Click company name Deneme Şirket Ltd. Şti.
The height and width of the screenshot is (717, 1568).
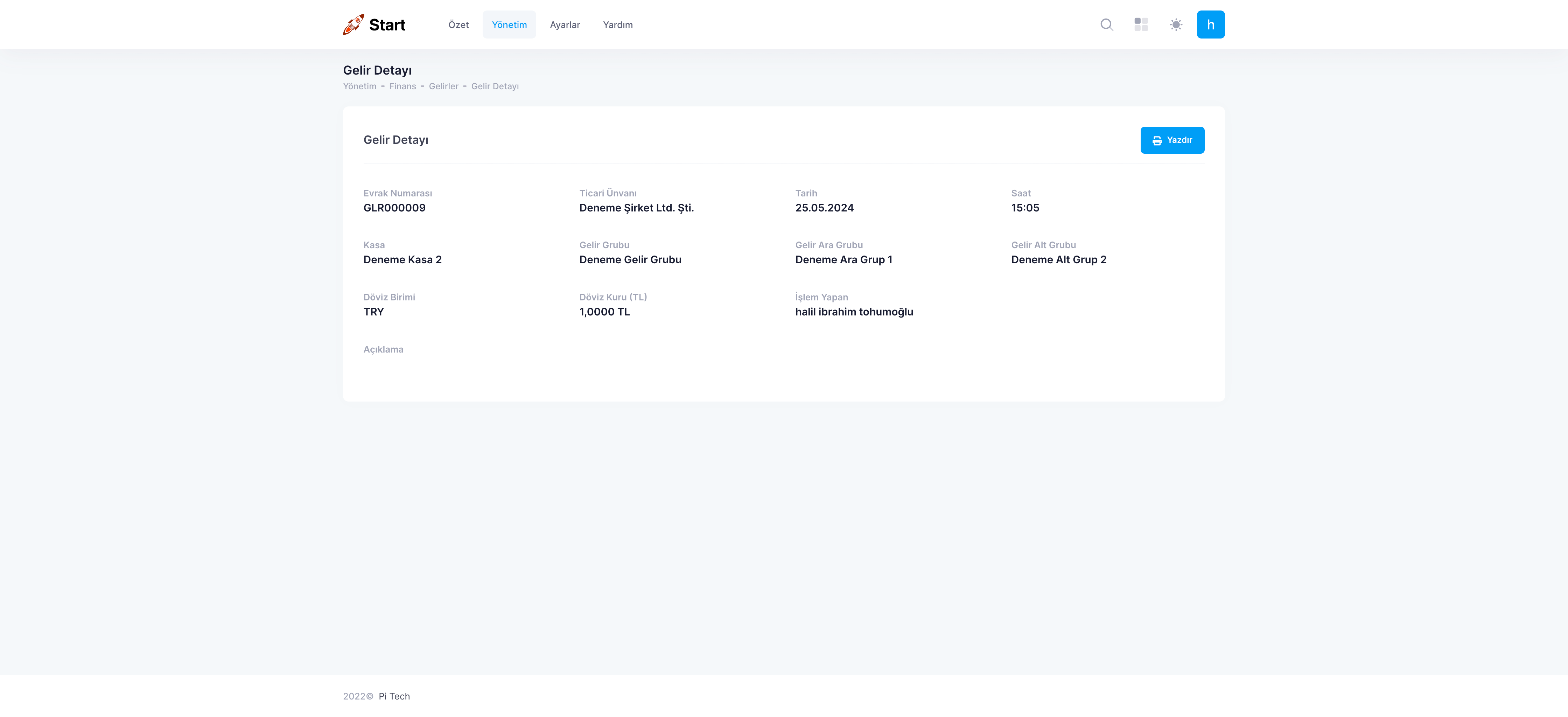coord(636,208)
